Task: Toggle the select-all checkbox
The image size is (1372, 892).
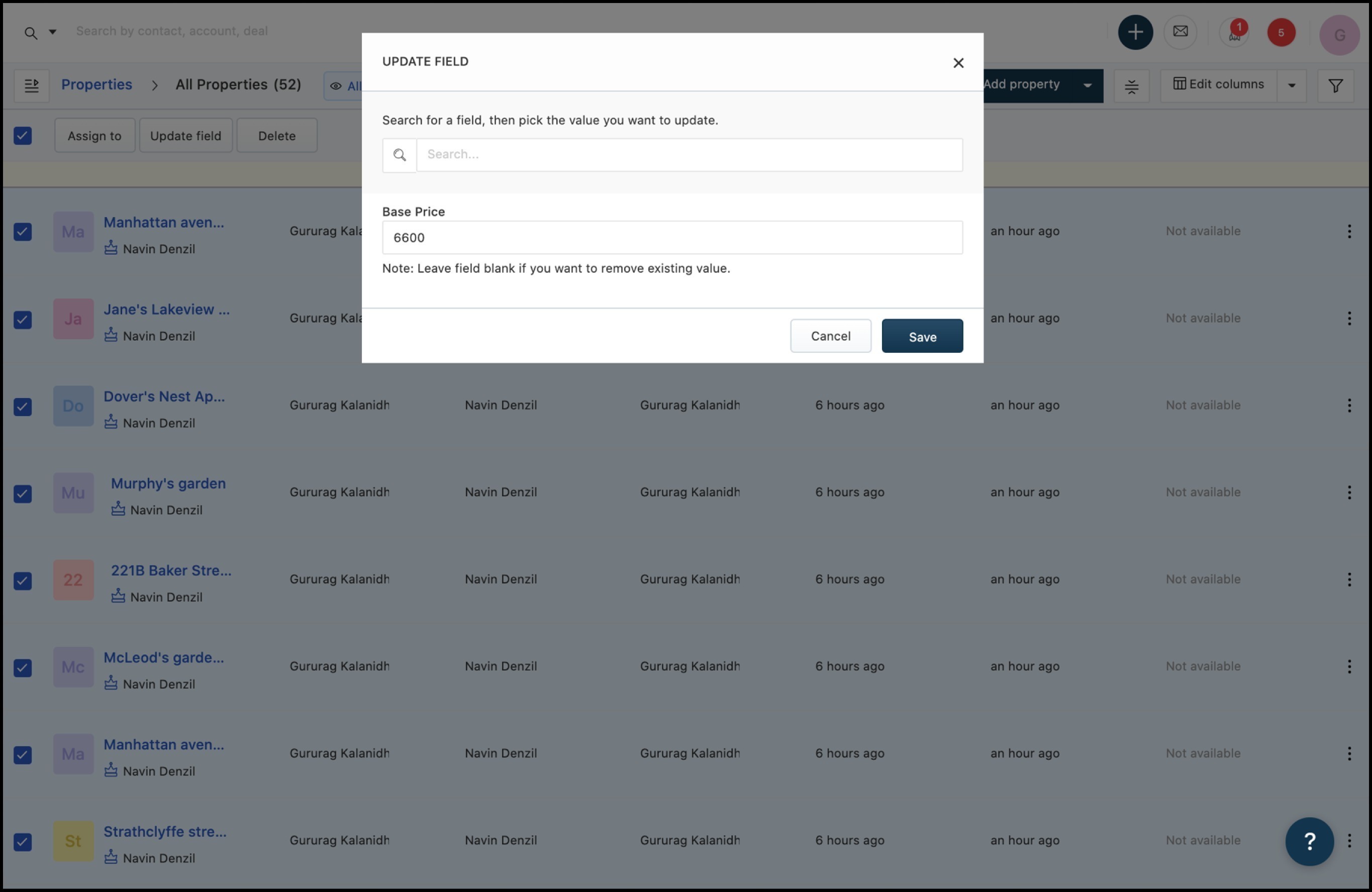Action: pos(23,136)
